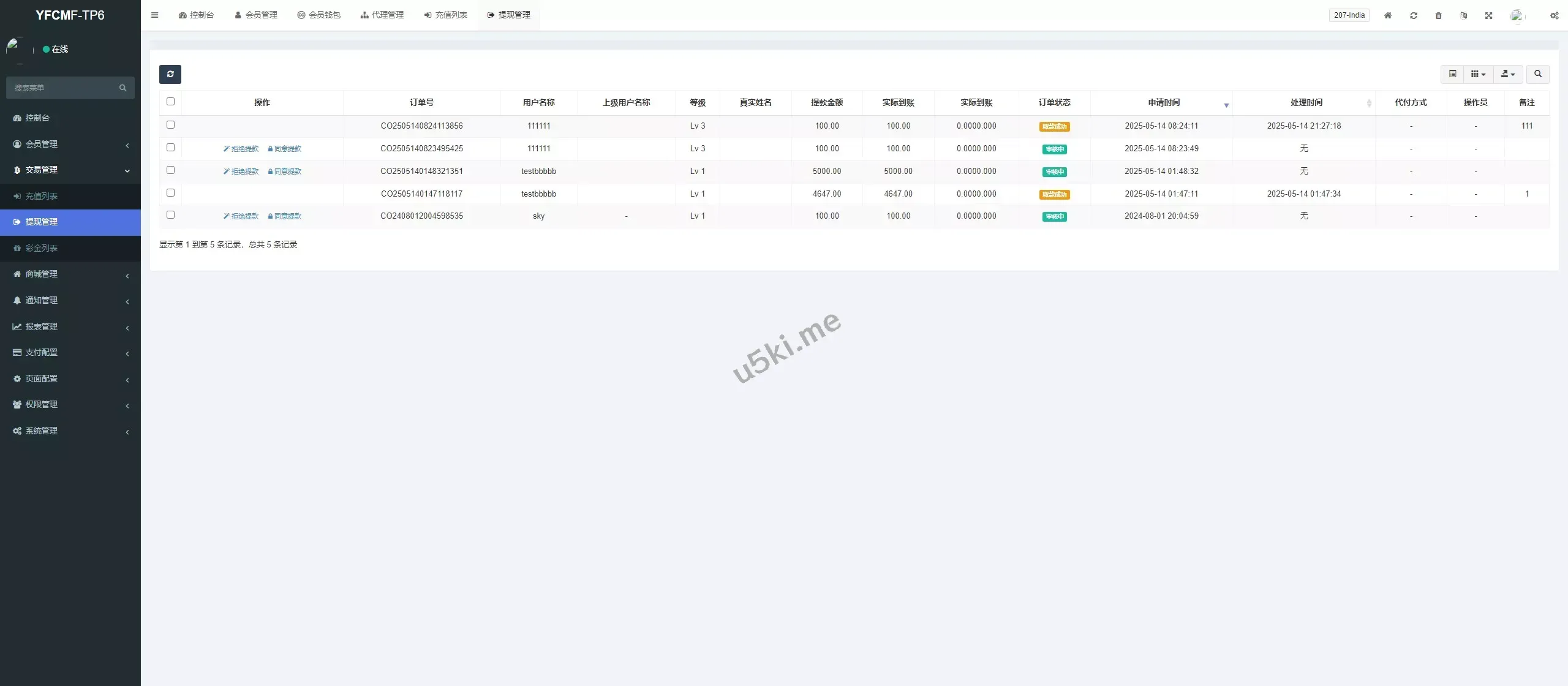1568x686 pixels.
Task: Check the row checkbox for order CO2408012004598535
Action: (x=171, y=215)
